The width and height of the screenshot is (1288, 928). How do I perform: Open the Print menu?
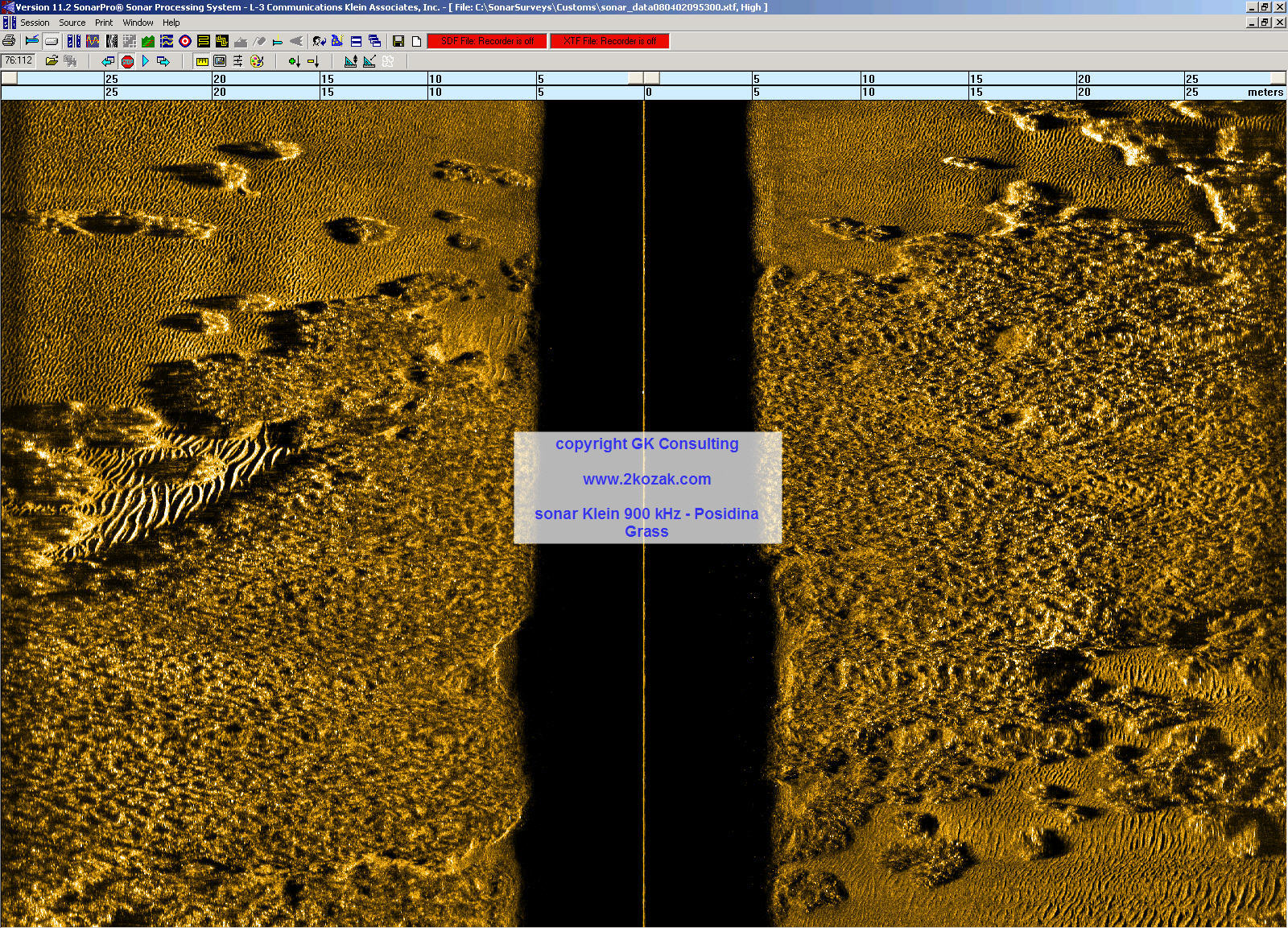pos(104,23)
